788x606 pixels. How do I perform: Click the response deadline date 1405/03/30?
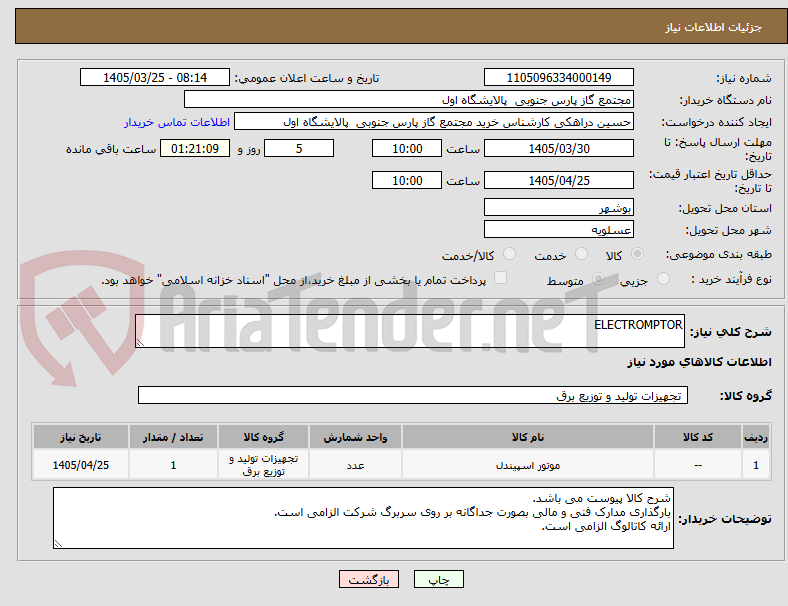[559, 148]
